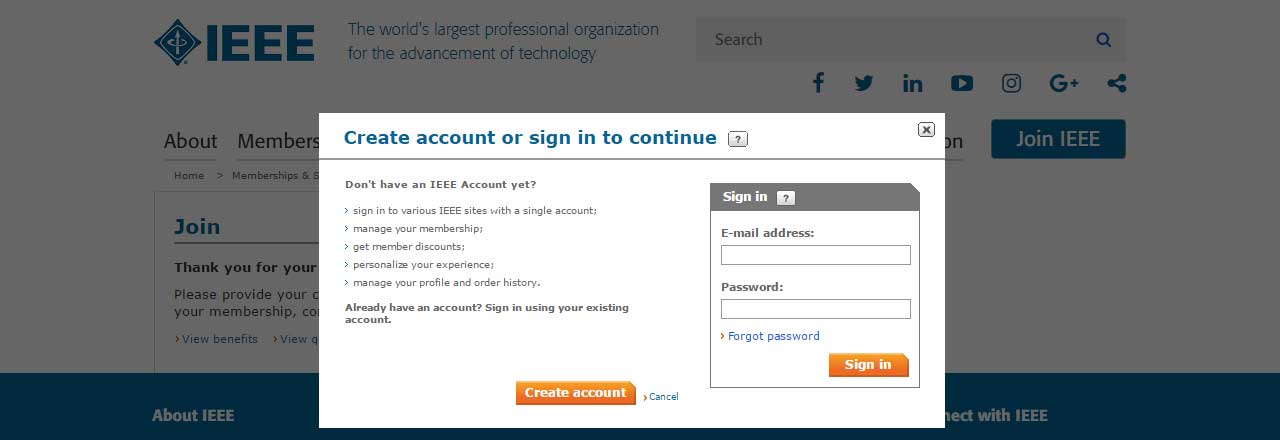Click the help icon beside dialog title
The height and width of the screenshot is (440, 1280).
click(x=738, y=139)
